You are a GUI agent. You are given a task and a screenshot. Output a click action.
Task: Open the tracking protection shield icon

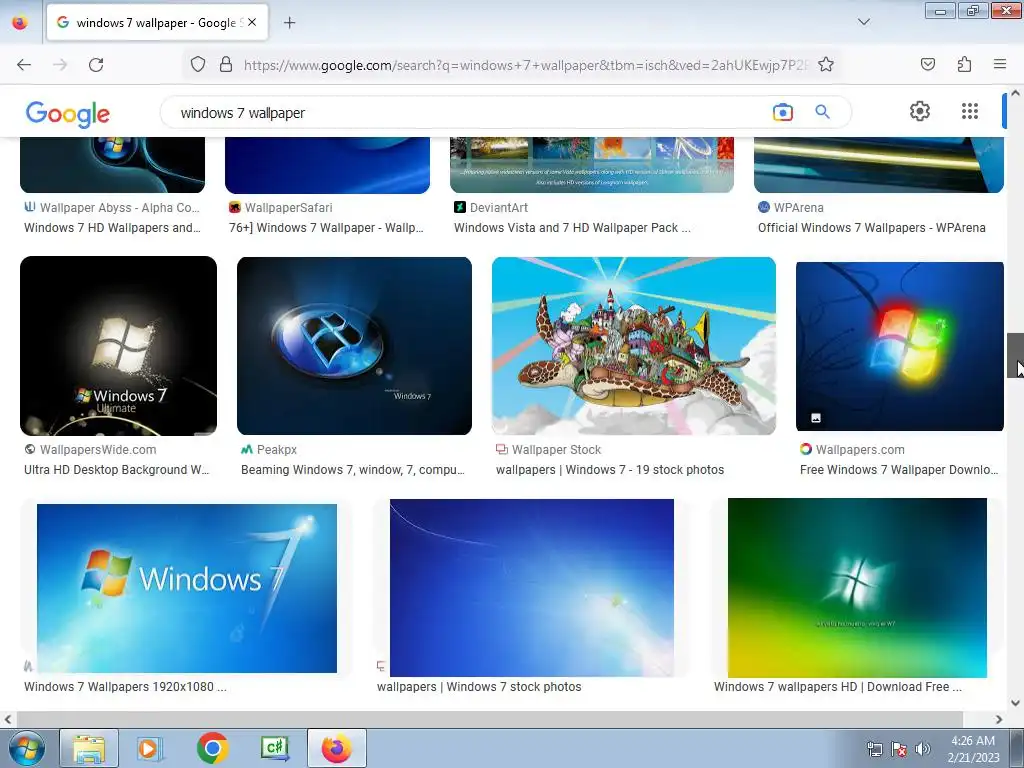(198, 64)
